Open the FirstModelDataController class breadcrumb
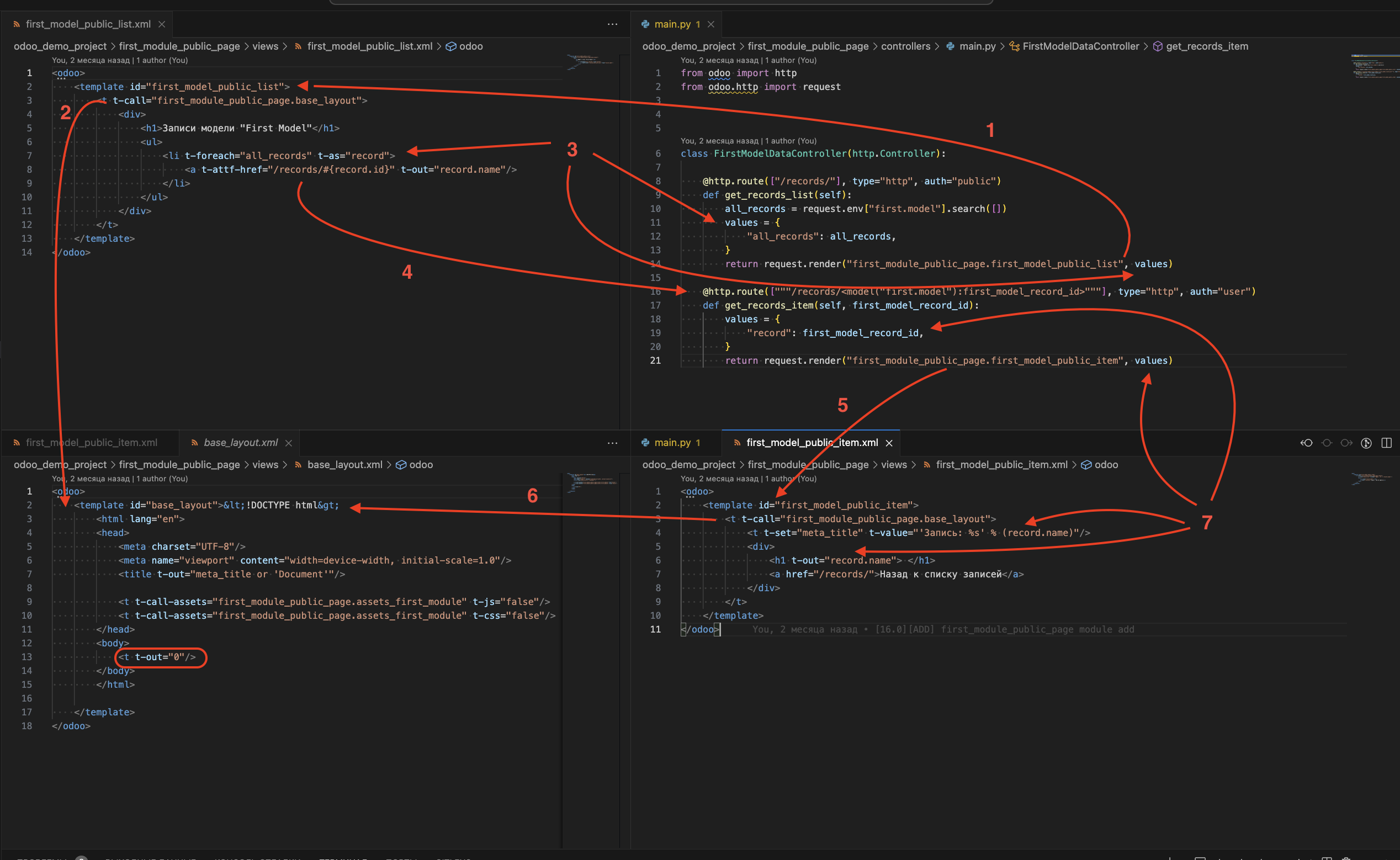Viewport: 1400px width, 860px height. tap(1080, 46)
